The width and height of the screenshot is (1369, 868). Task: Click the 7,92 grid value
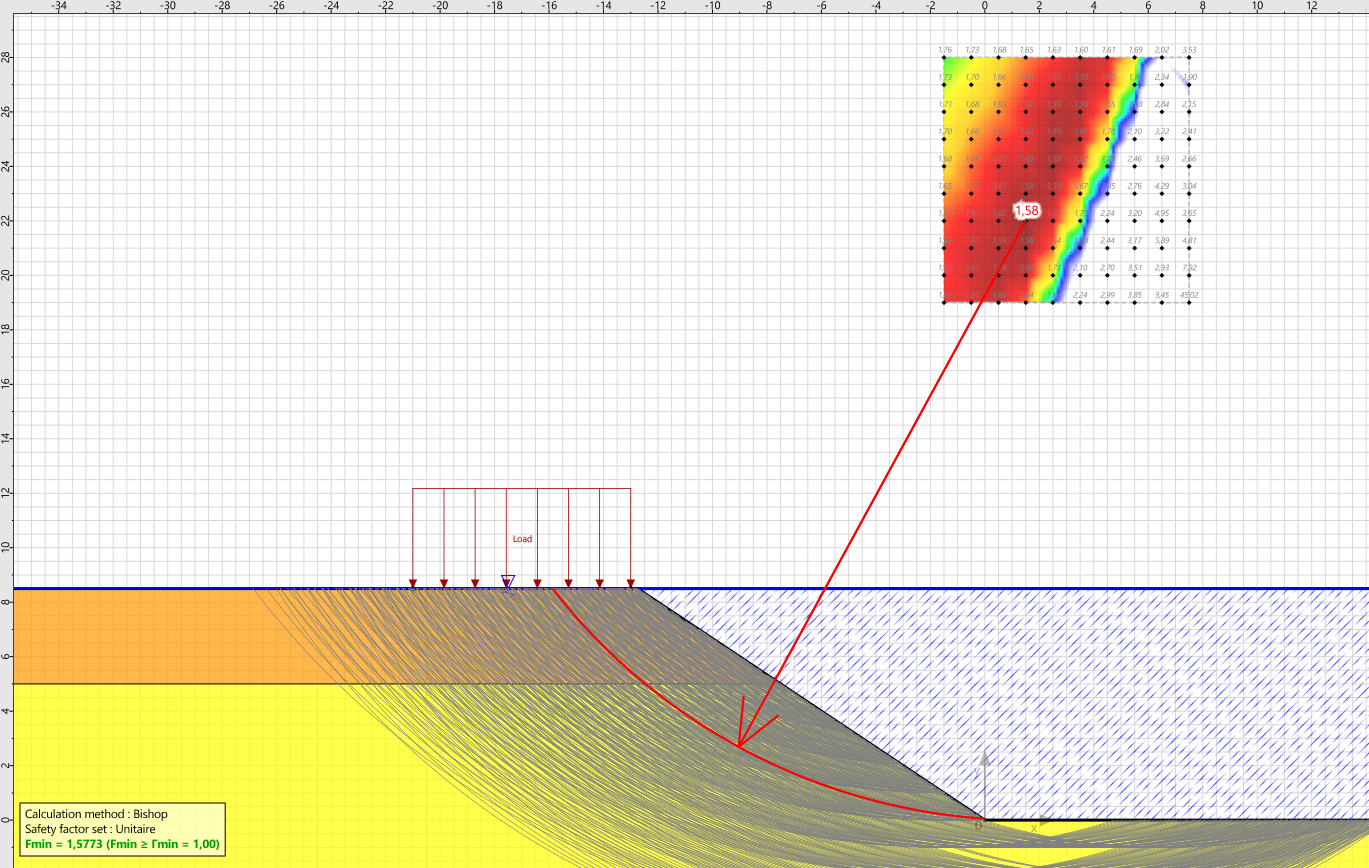click(x=1189, y=268)
